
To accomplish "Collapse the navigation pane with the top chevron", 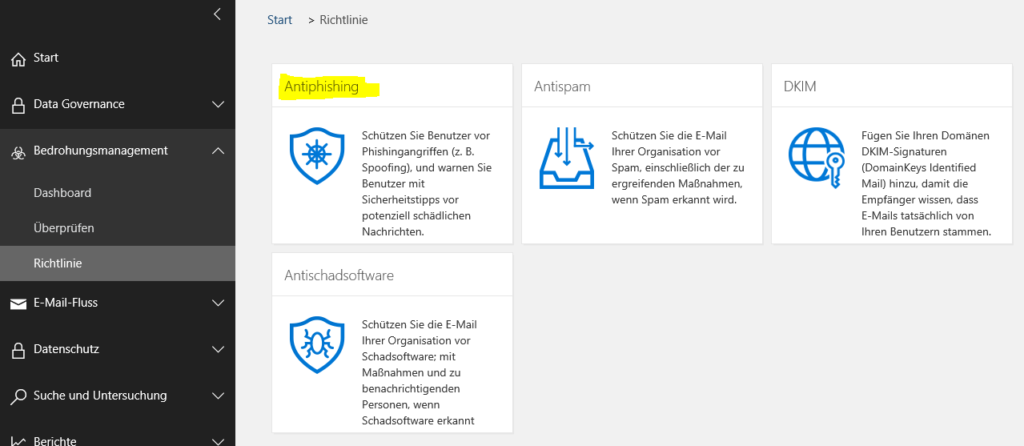I will pos(217,14).
